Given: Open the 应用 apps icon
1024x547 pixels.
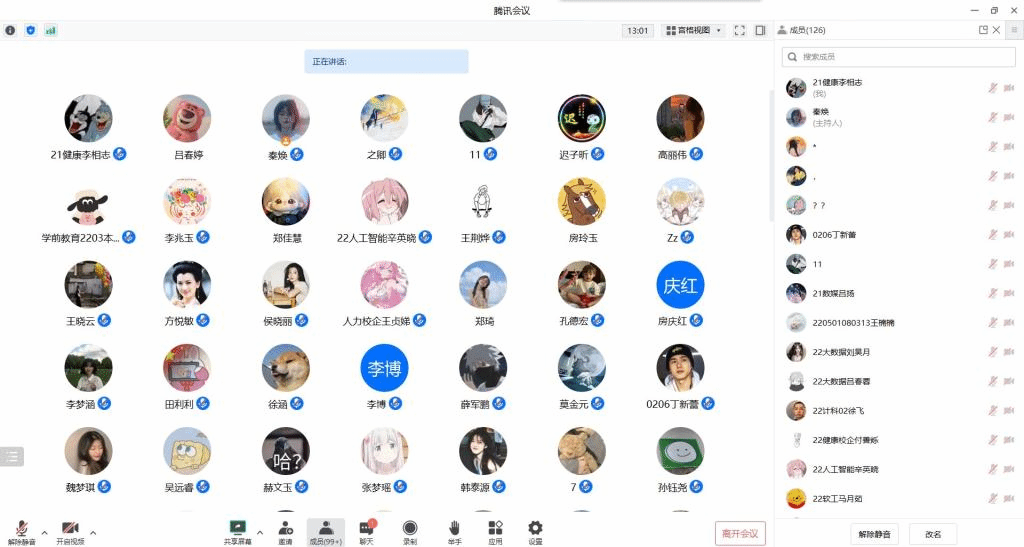Looking at the screenshot, I should point(495,529).
